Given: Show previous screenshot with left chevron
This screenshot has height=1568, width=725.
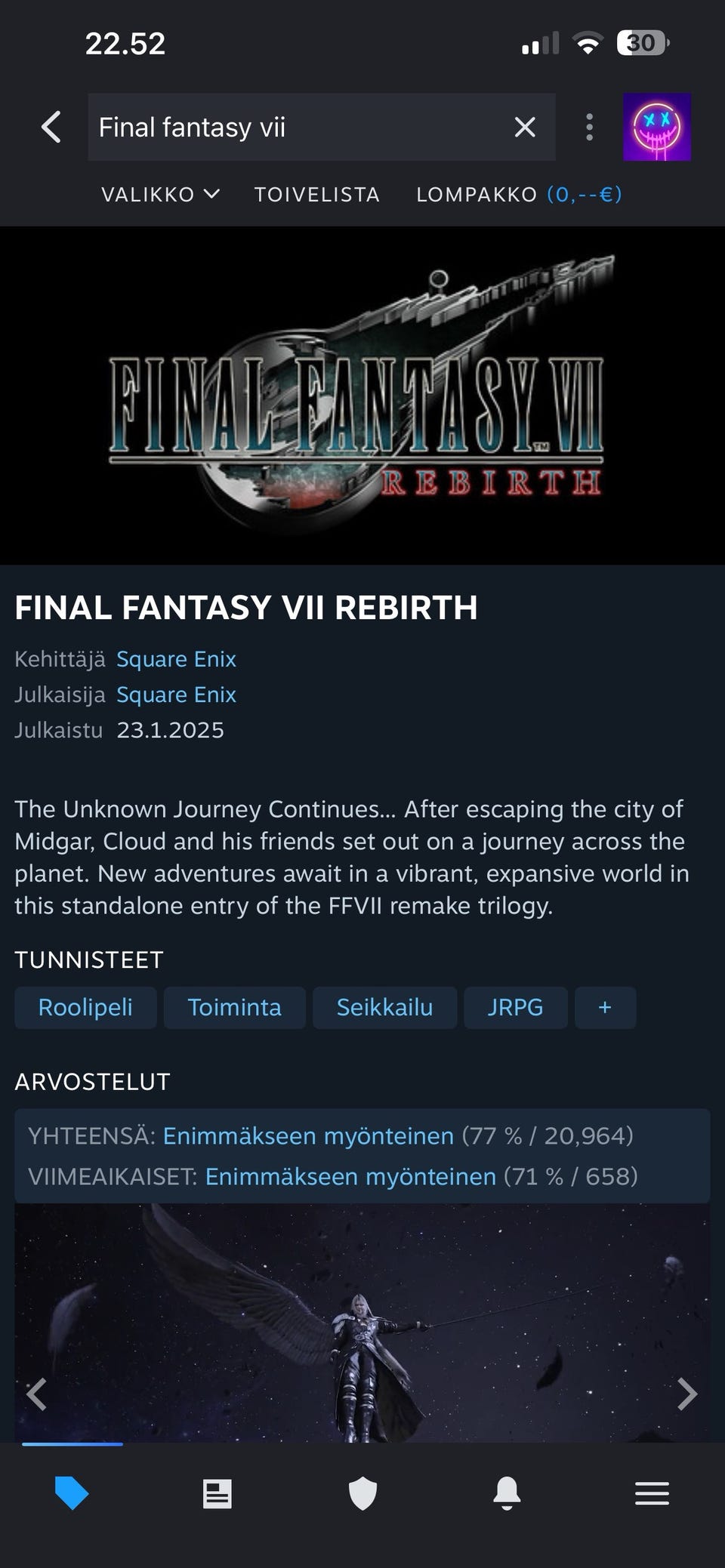Looking at the screenshot, I should pos(36,1394).
